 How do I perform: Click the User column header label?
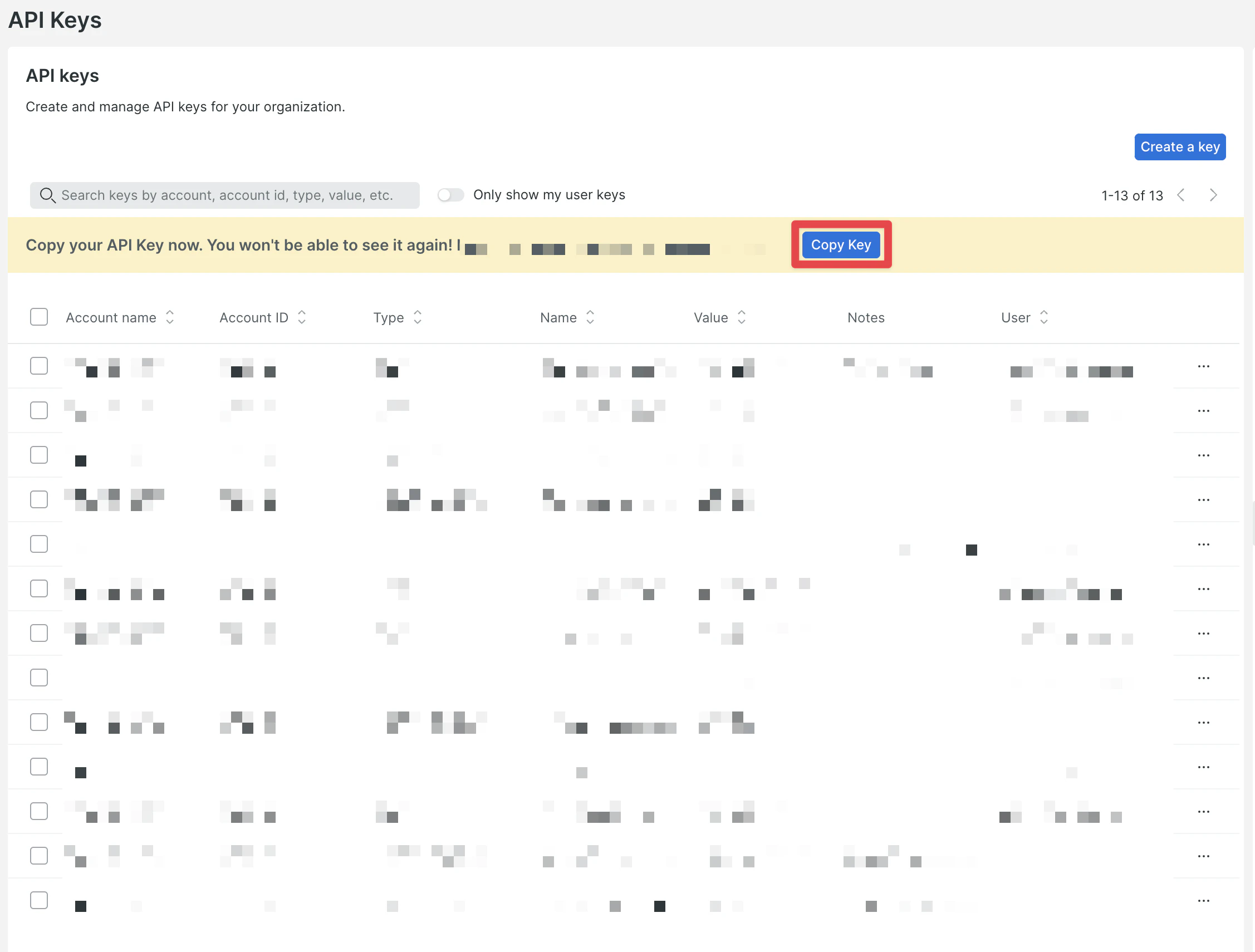[x=1016, y=318]
